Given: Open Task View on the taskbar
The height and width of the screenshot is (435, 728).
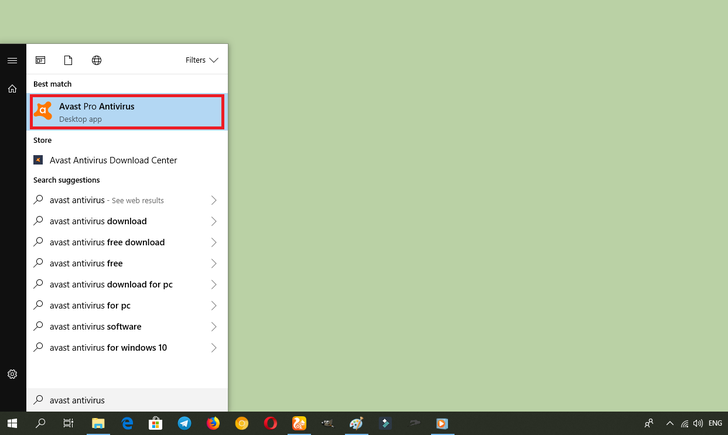Looking at the screenshot, I should (68, 423).
